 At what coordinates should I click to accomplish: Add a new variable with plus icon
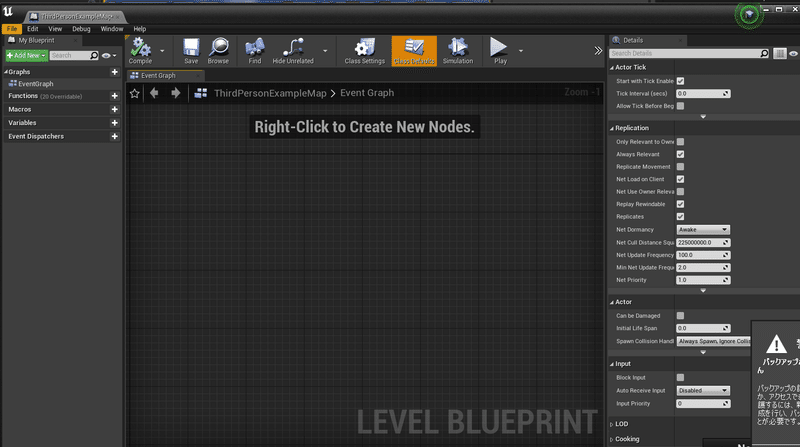(114, 123)
